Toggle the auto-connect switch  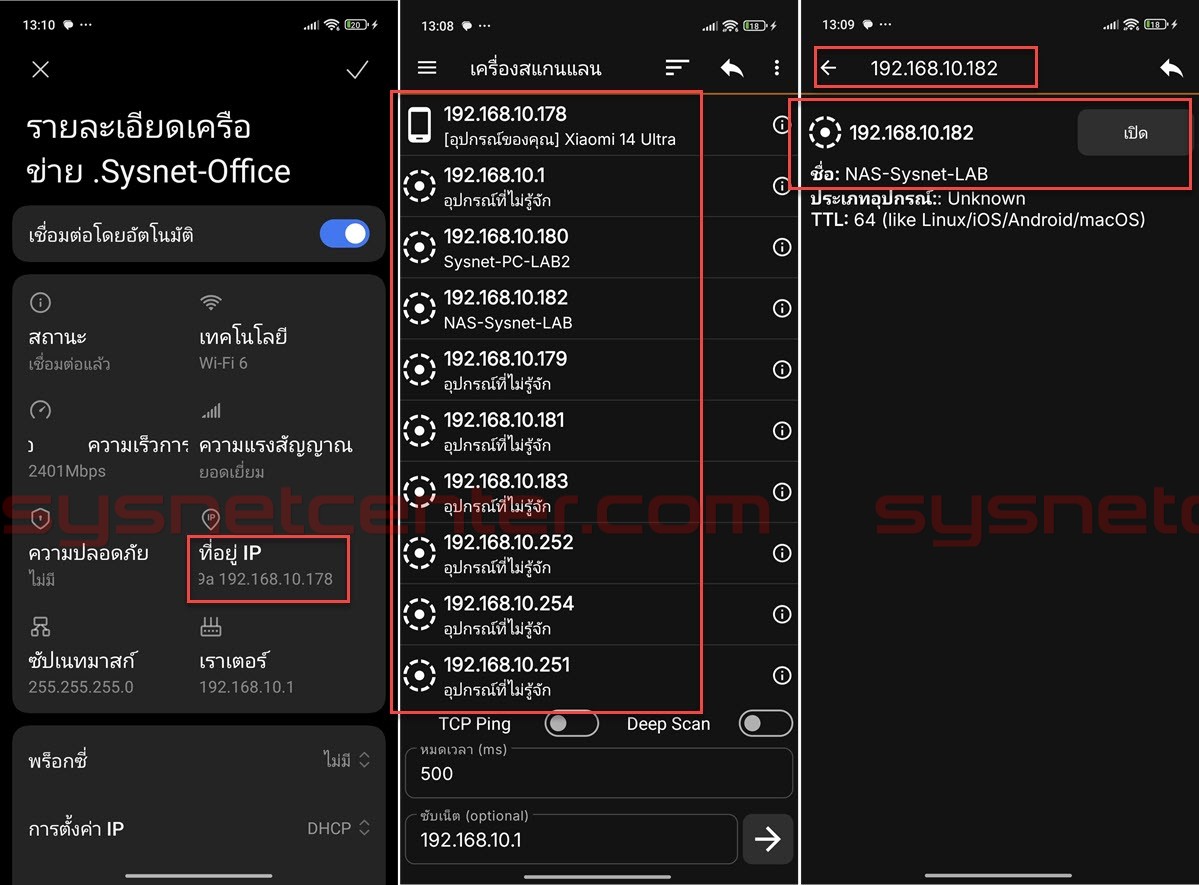[x=345, y=233]
